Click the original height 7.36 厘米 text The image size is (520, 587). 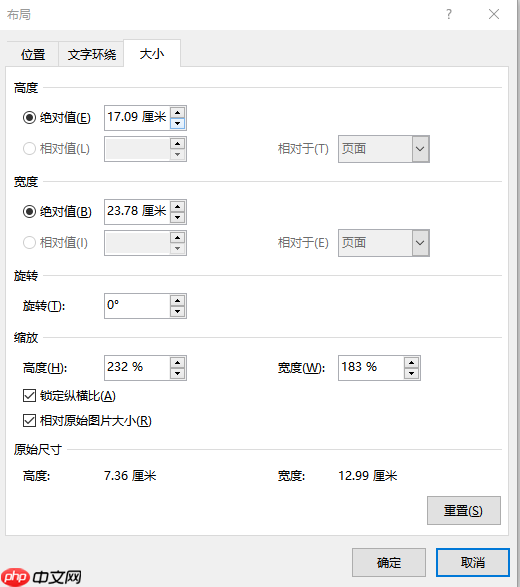[130, 476]
